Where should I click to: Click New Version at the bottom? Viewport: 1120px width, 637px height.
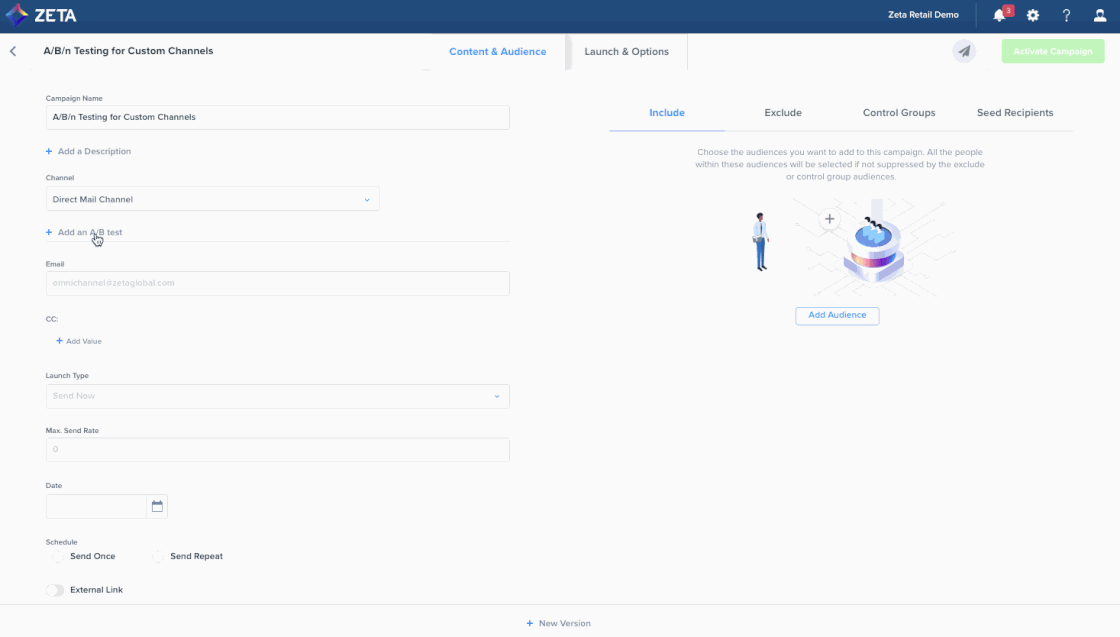[x=559, y=623]
